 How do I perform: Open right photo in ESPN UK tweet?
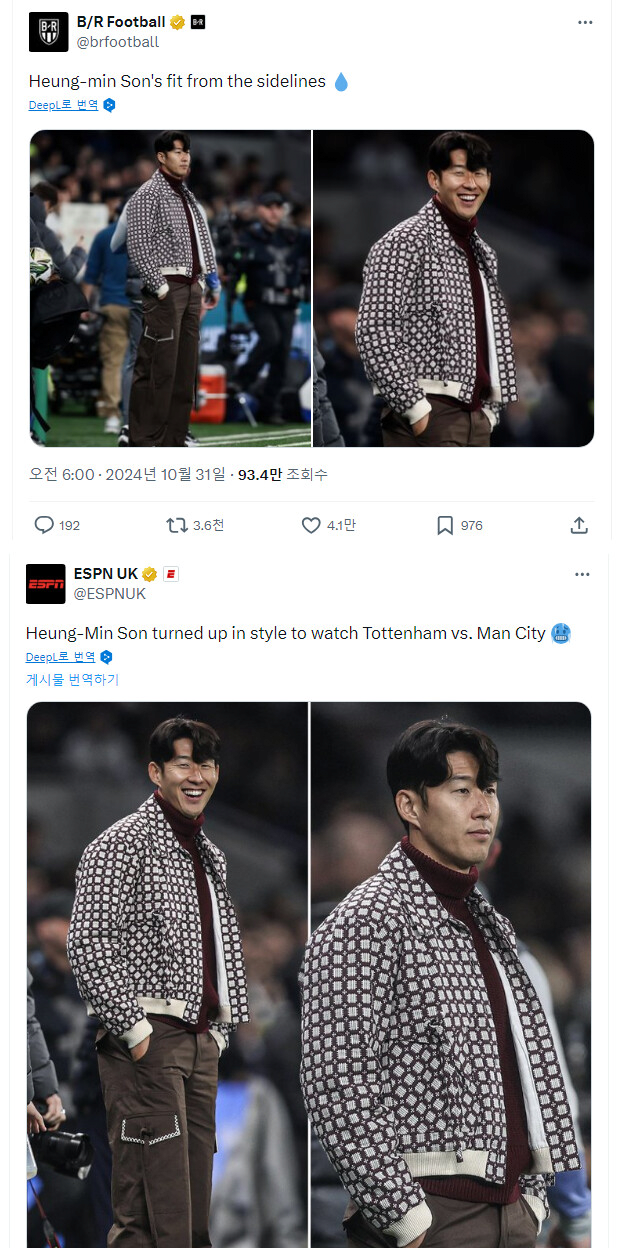451,975
